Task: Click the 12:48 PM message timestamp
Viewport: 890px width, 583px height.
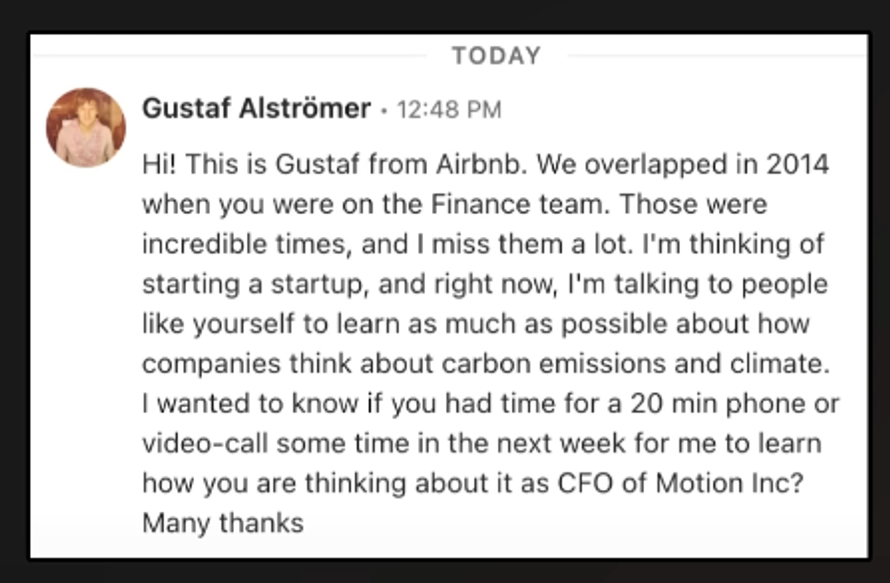Action: (449, 109)
